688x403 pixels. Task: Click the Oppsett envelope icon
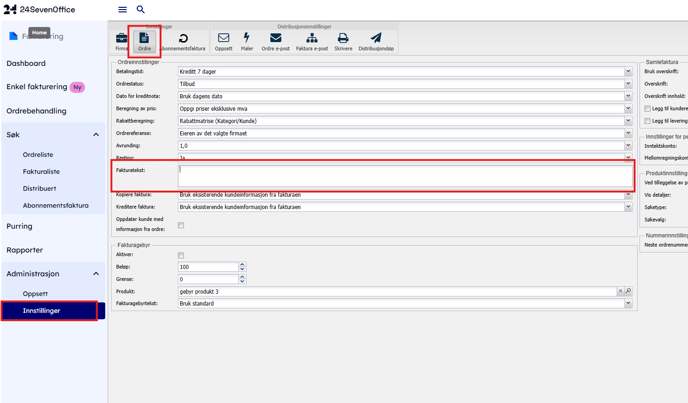click(x=223, y=41)
